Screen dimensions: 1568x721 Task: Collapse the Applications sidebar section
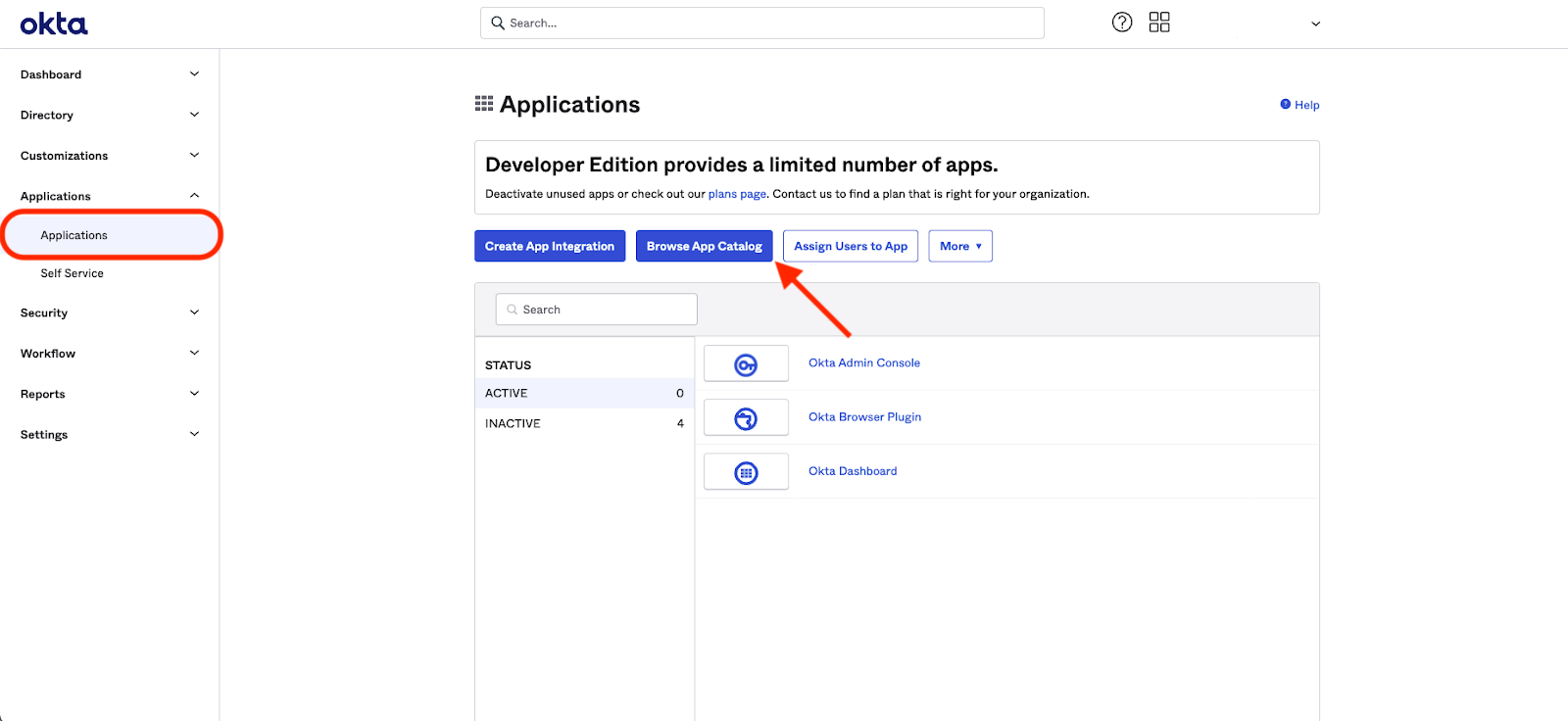tap(110, 196)
